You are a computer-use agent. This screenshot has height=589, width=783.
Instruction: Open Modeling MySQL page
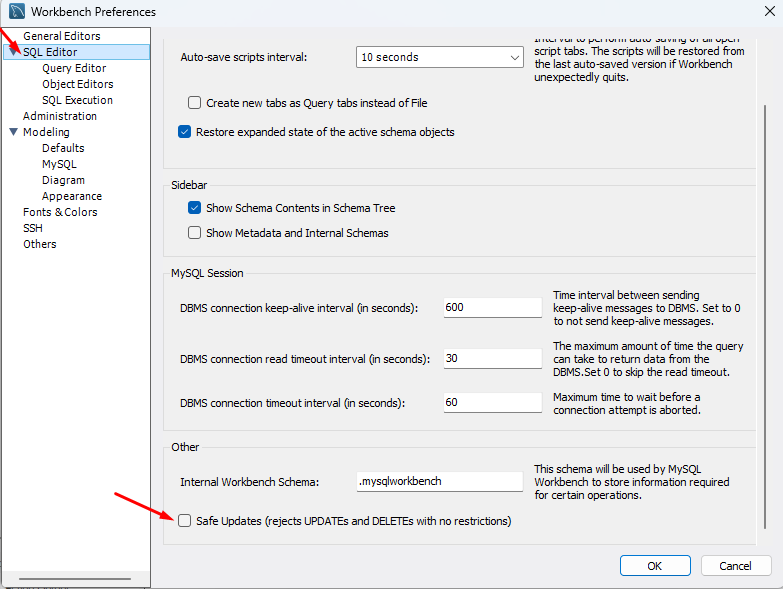tap(59, 164)
